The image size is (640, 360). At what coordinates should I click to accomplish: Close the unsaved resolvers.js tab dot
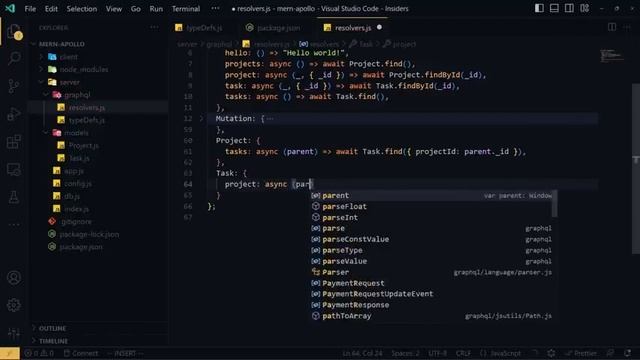379,27
